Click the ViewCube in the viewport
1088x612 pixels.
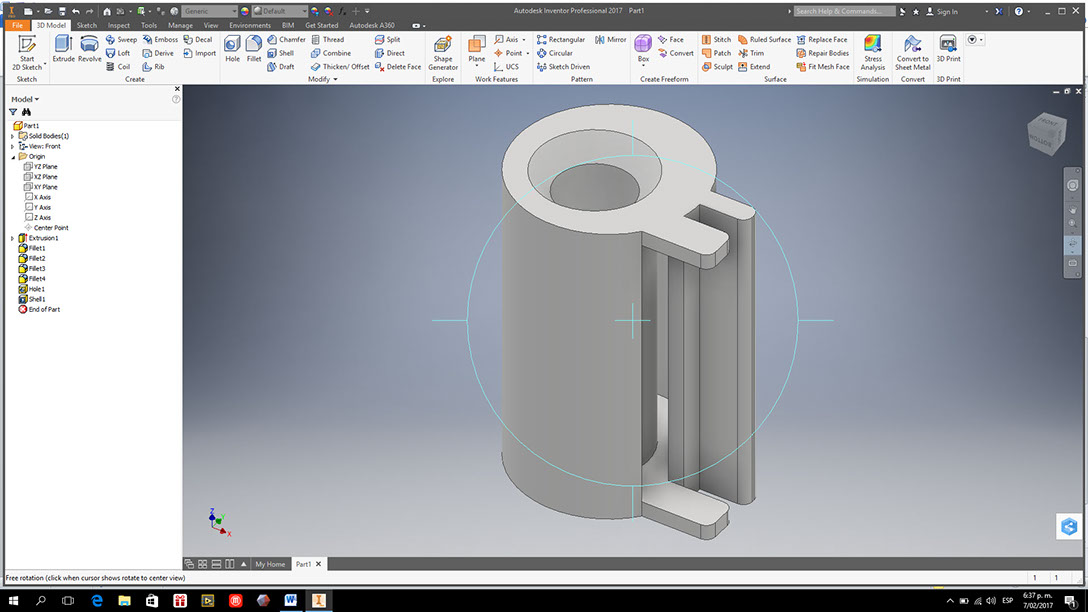[x=1046, y=133]
